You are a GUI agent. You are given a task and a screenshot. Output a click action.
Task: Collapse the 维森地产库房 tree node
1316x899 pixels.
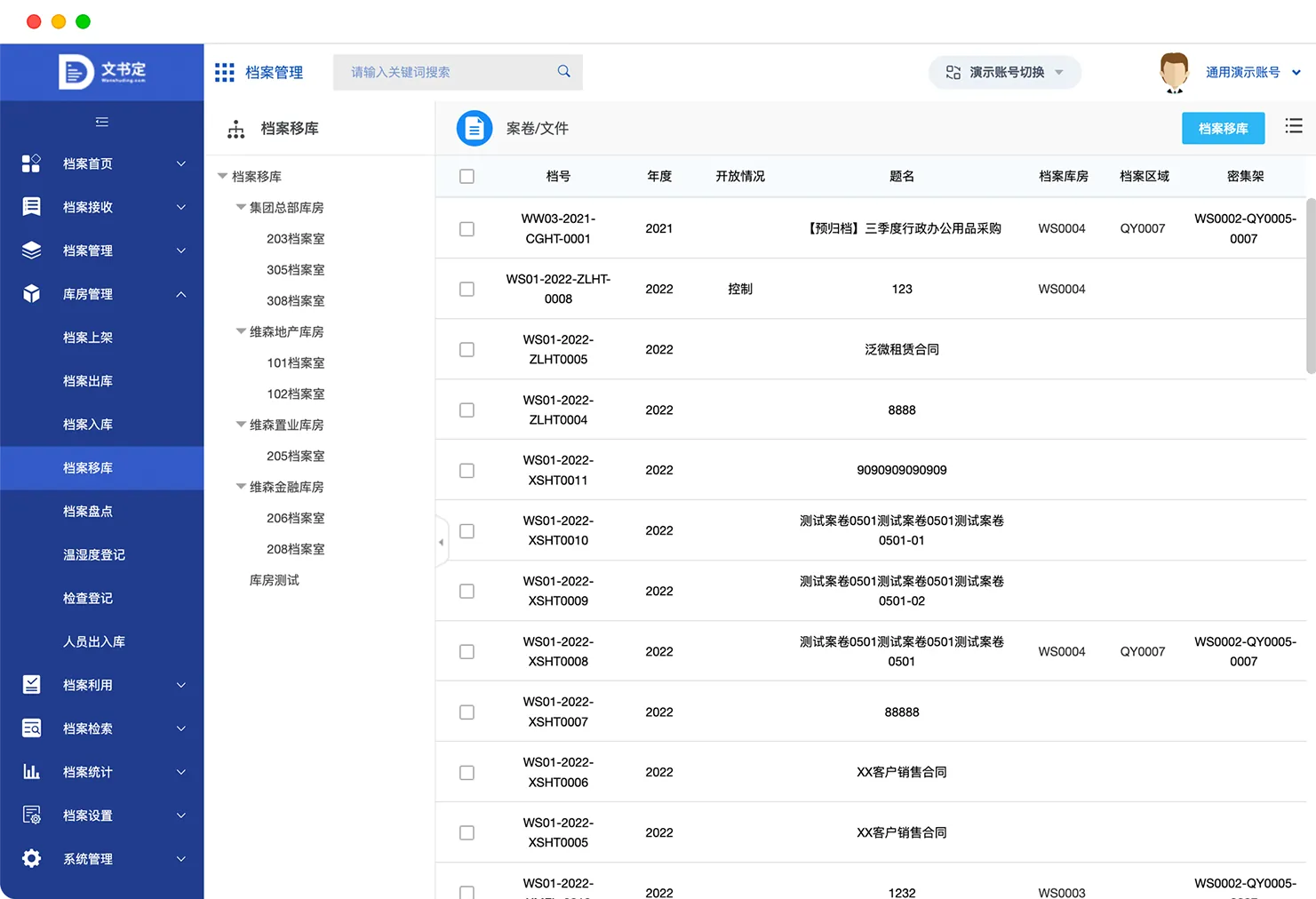240,331
